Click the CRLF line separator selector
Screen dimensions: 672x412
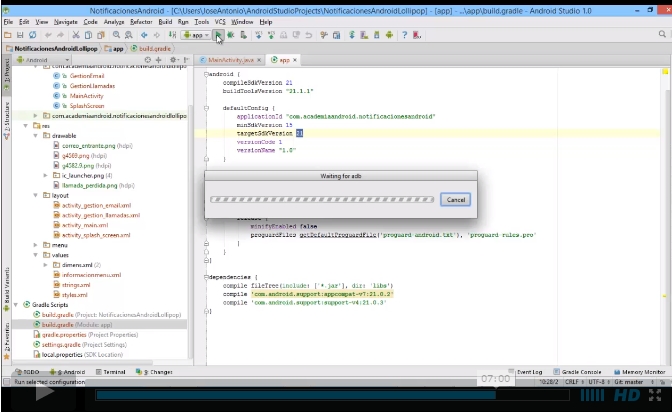point(572,382)
